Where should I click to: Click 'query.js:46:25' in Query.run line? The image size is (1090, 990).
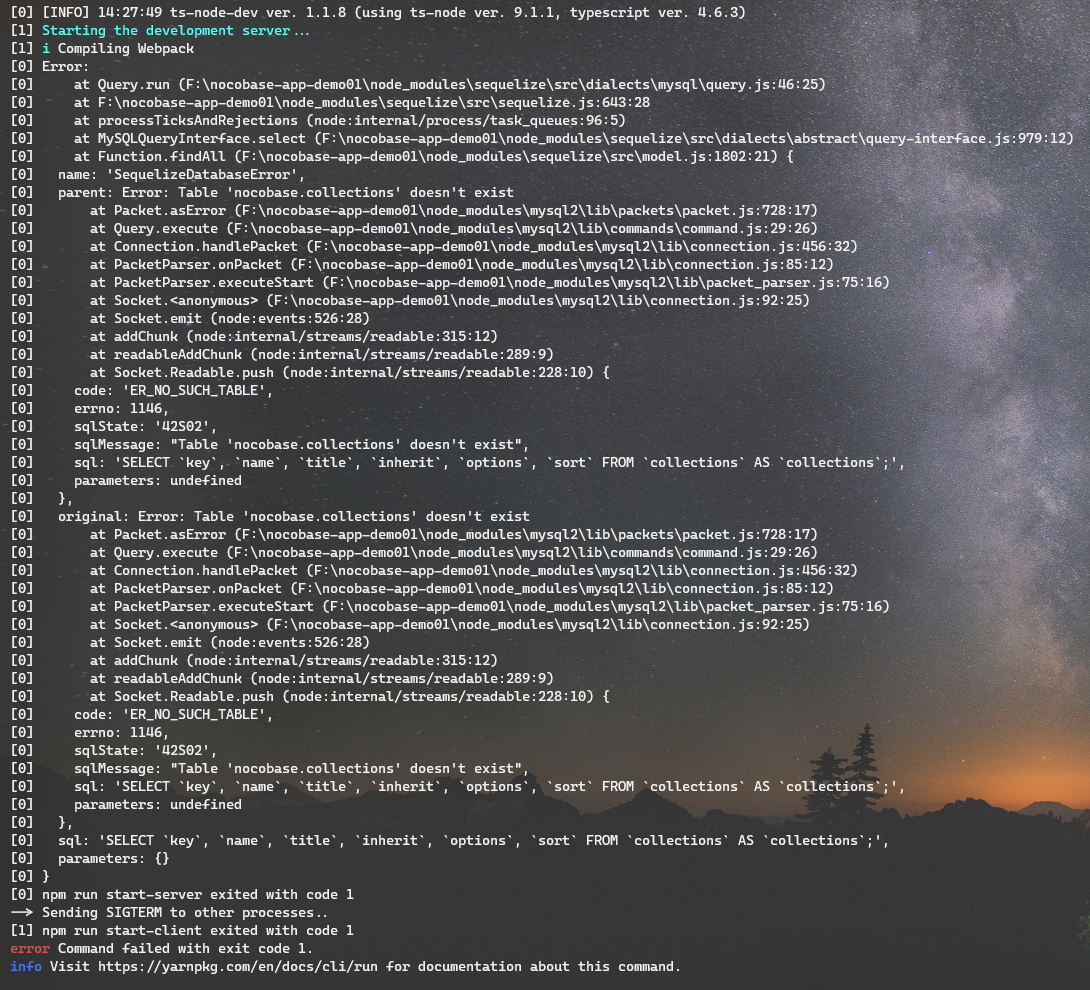(761, 84)
